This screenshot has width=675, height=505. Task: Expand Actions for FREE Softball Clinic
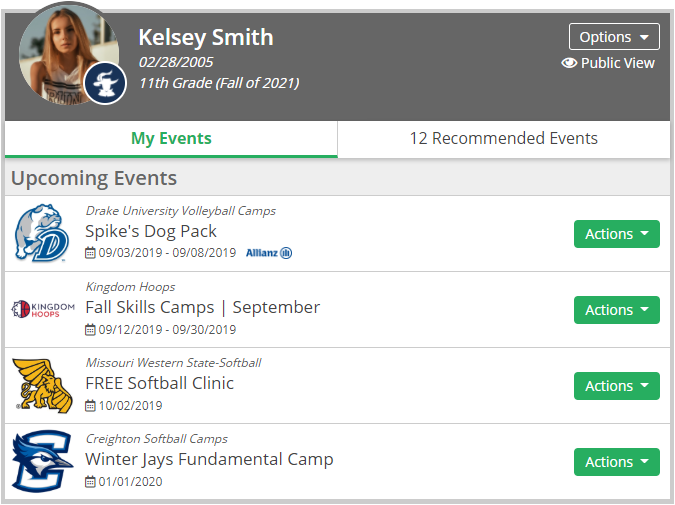click(616, 386)
